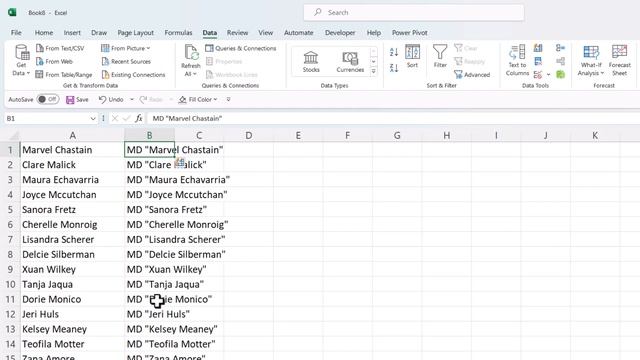This screenshot has width=640, height=360.
Task: Select row 5 header
Action: (10, 209)
